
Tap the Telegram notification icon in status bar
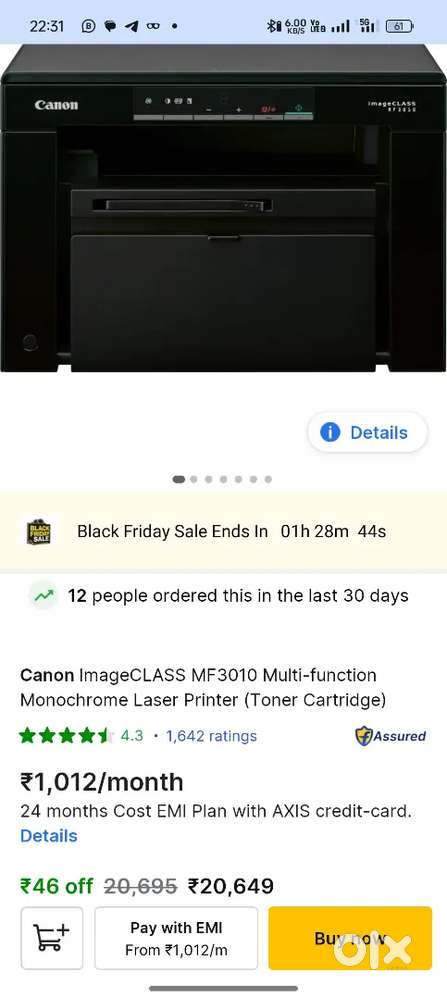point(132,26)
